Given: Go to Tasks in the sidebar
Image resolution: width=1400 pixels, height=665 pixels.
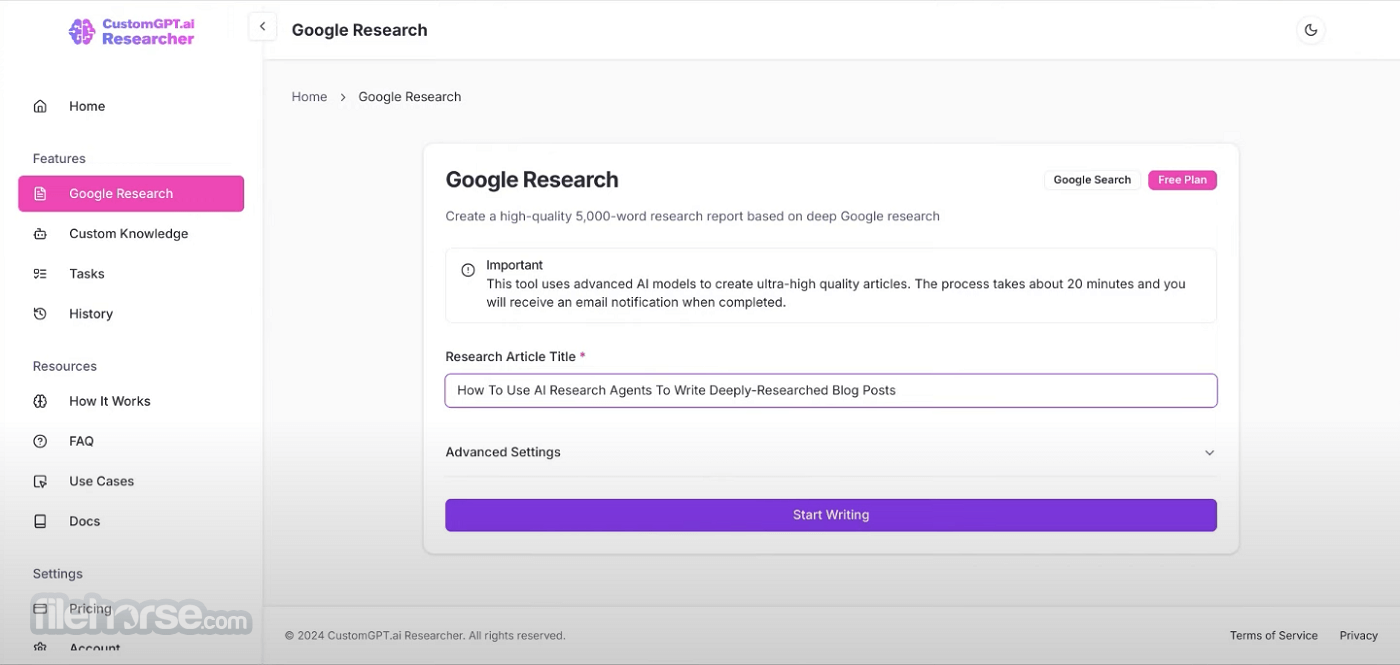Looking at the screenshot, I should coord(131,274).
